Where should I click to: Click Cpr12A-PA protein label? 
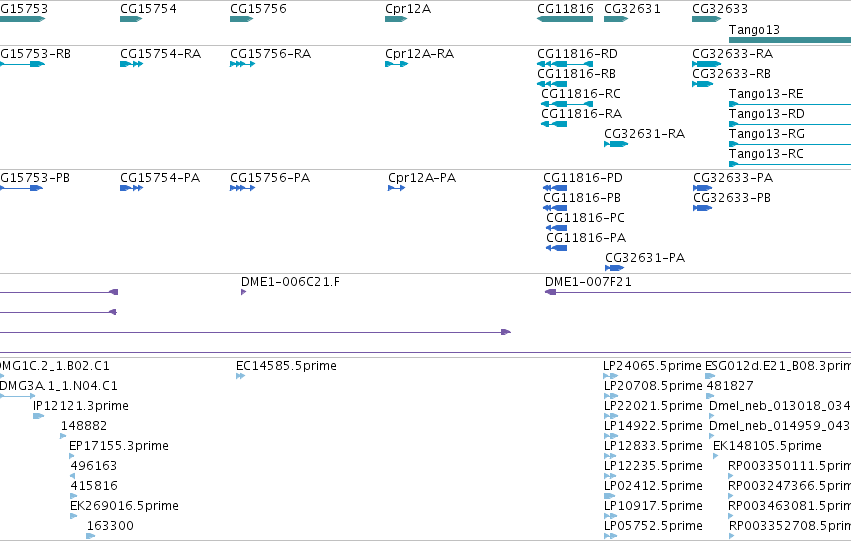point(422,178)
